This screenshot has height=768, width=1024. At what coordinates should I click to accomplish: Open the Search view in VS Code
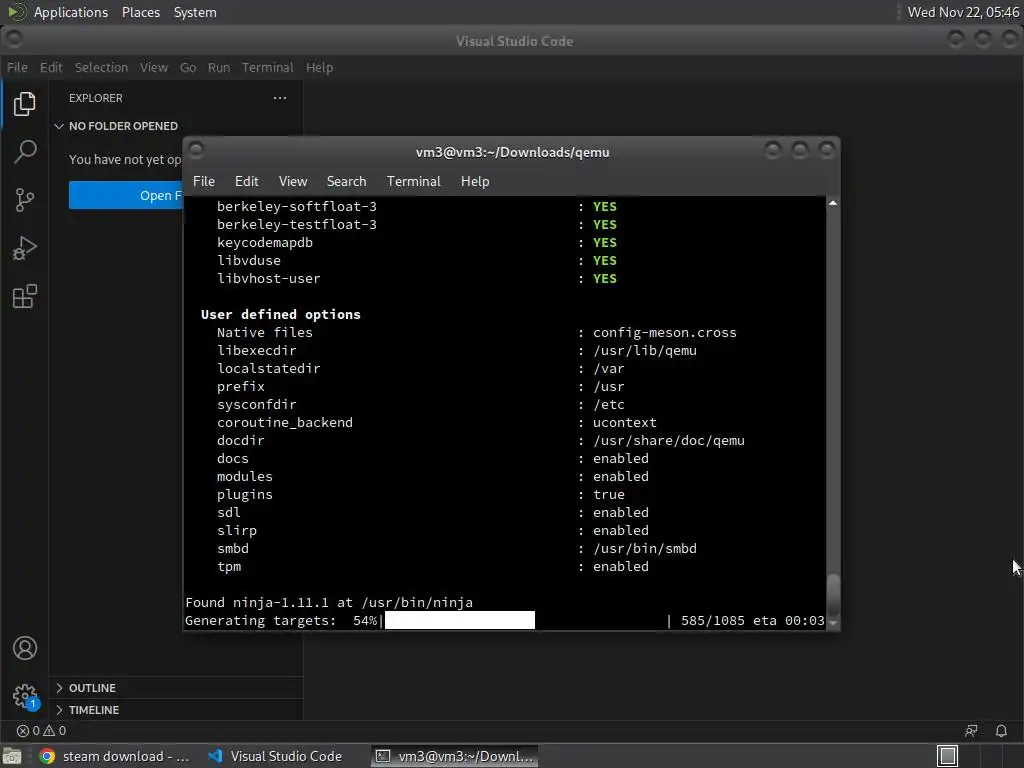pos(25,152)
